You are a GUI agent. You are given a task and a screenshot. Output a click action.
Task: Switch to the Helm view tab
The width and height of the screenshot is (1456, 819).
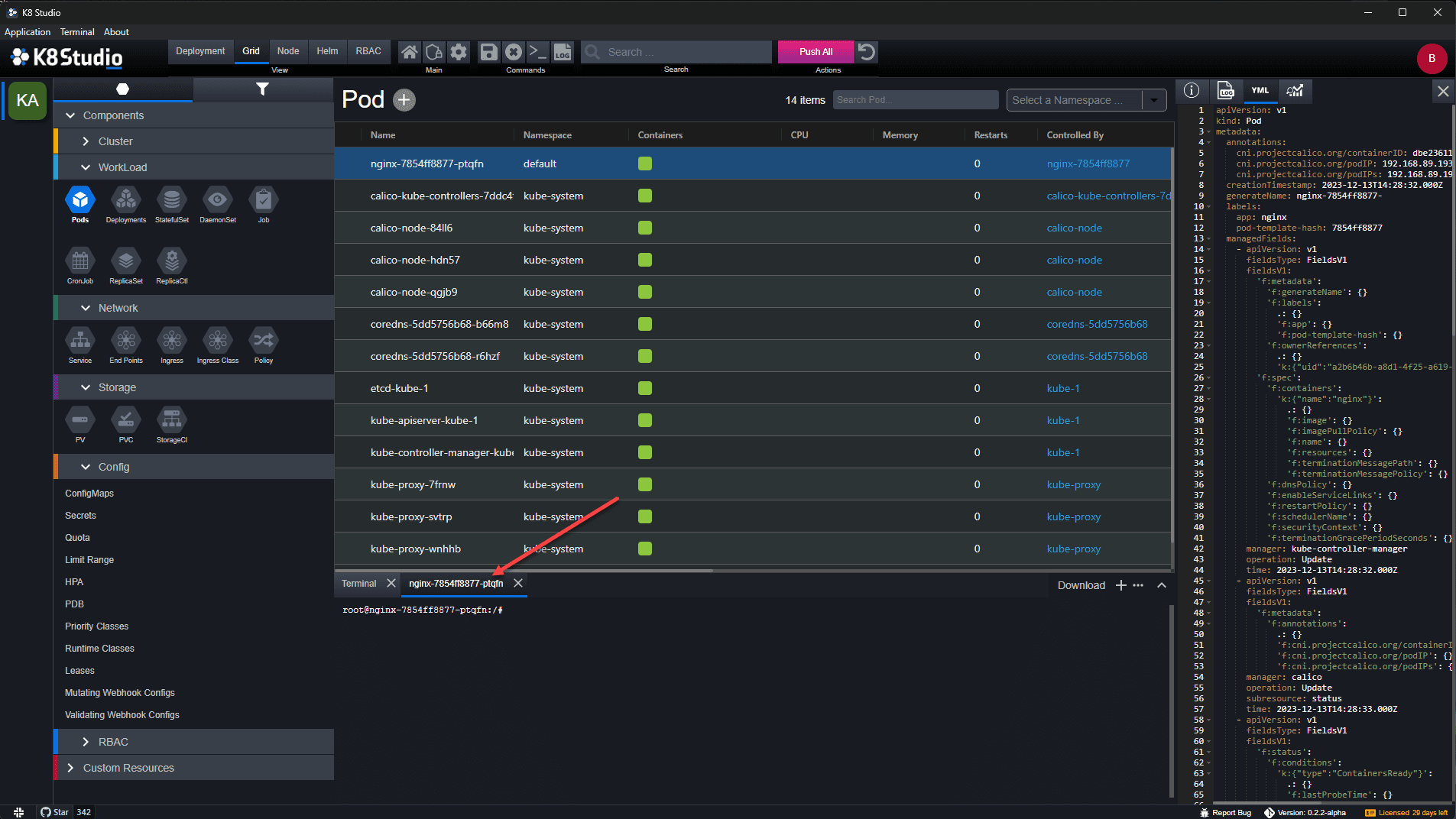point(327,51)
